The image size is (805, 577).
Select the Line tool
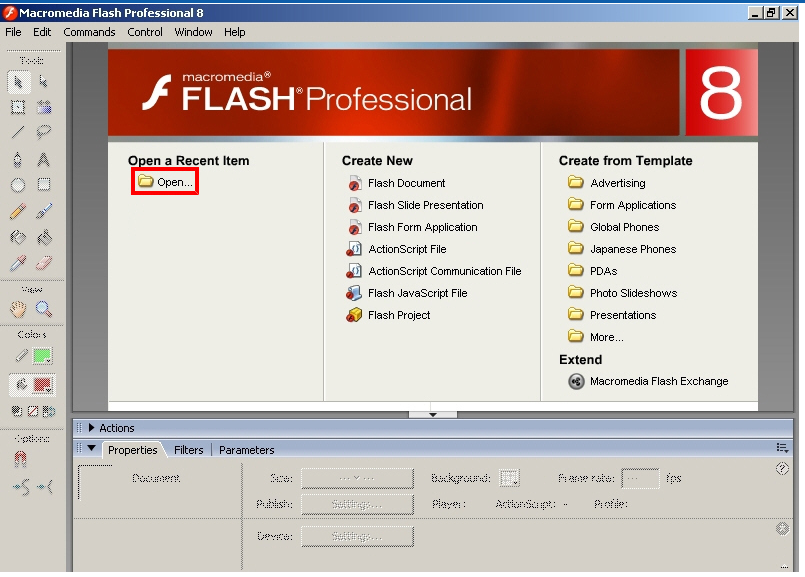click(18, 132)
